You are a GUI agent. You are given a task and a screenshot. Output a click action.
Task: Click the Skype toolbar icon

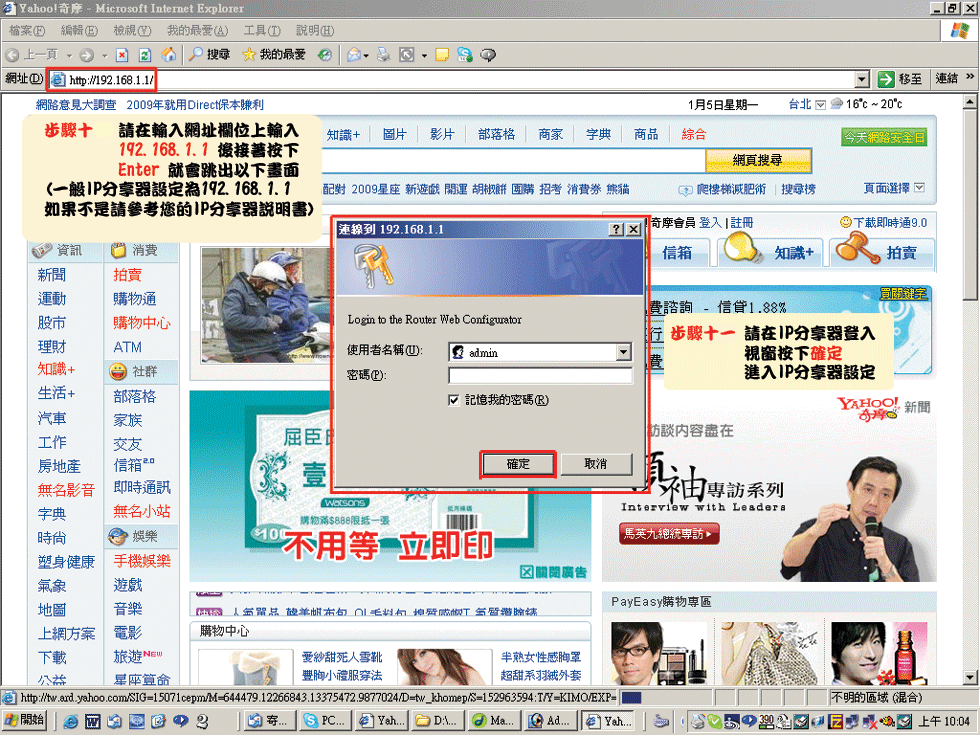tap(465, 55)
